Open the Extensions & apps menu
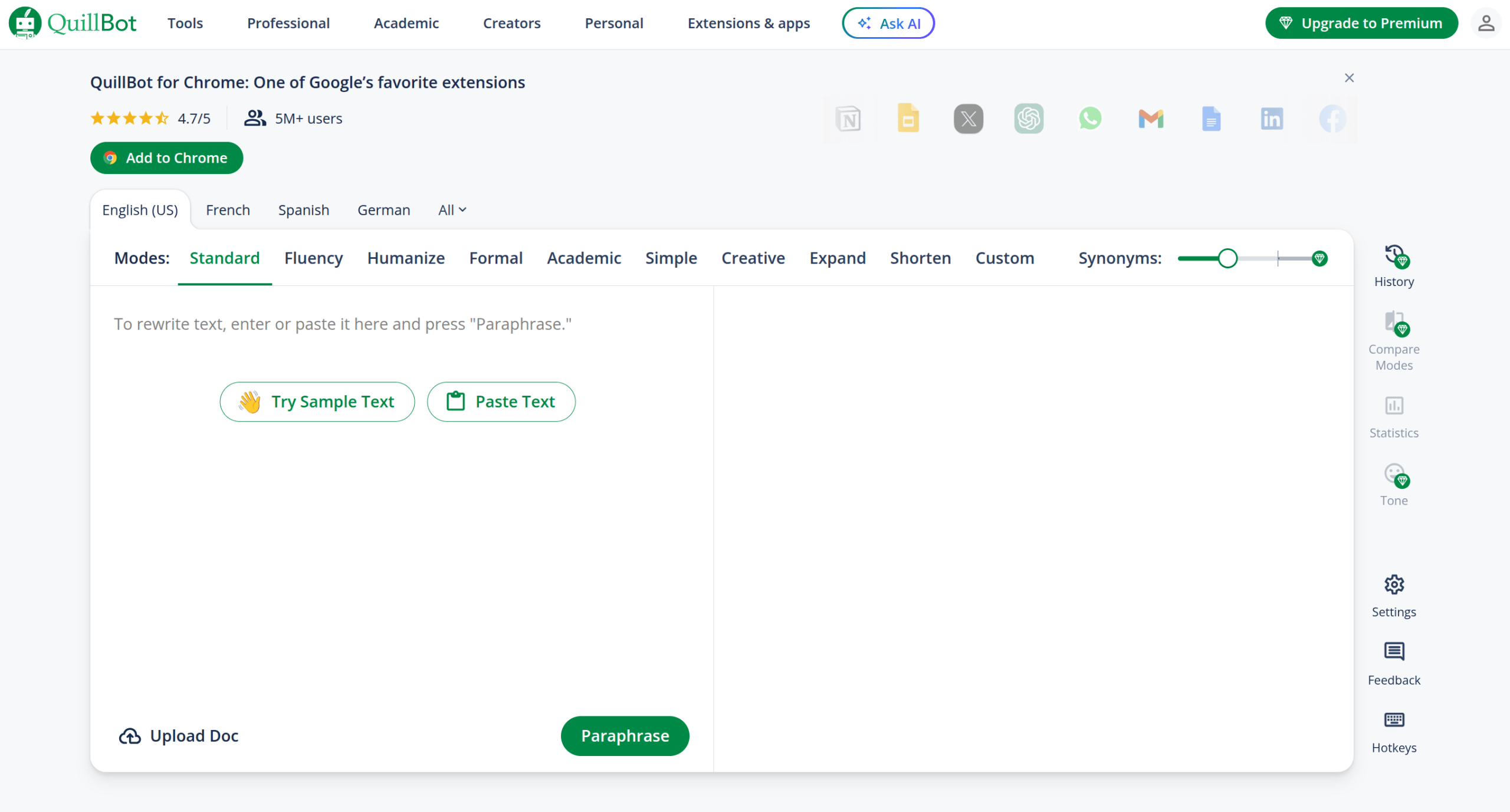The width and height of the screenshot is (1510, 812). (x=749, y=24)
